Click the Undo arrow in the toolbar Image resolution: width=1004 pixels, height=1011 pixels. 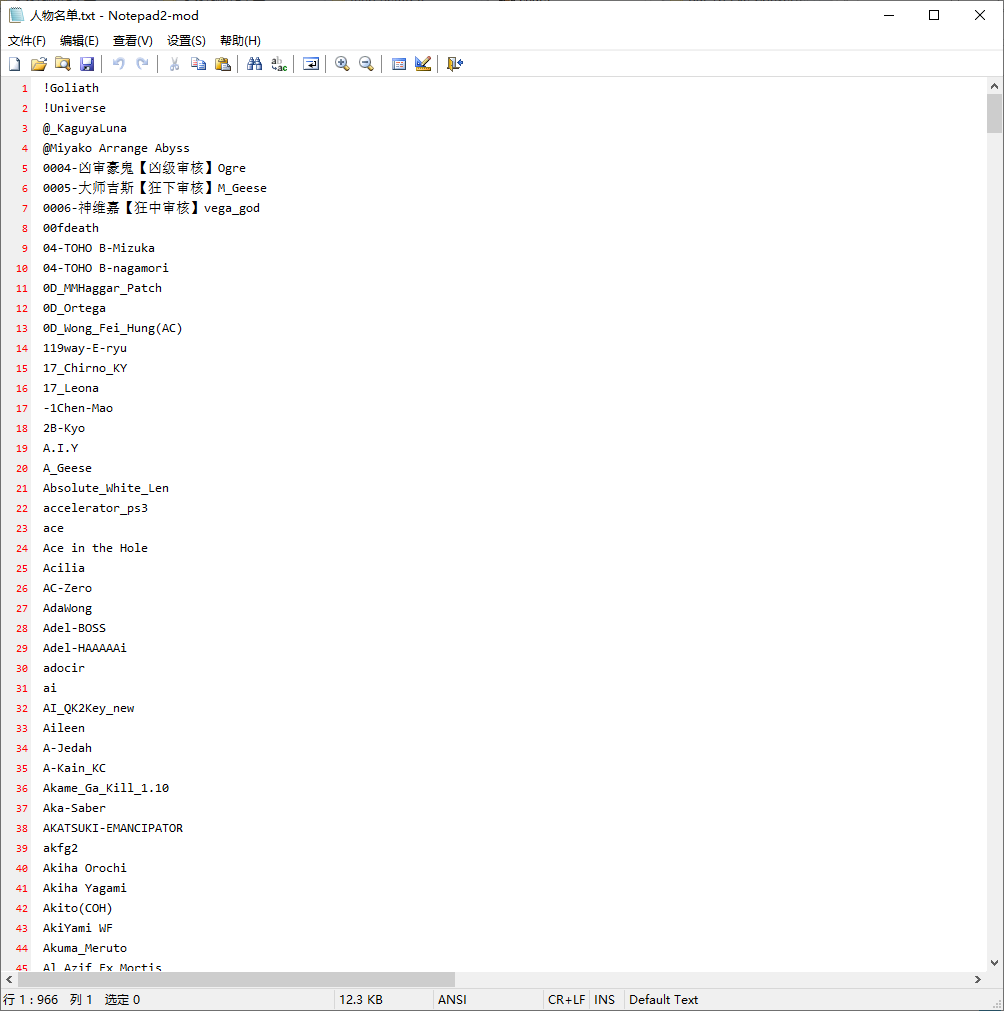pos(119,64)
